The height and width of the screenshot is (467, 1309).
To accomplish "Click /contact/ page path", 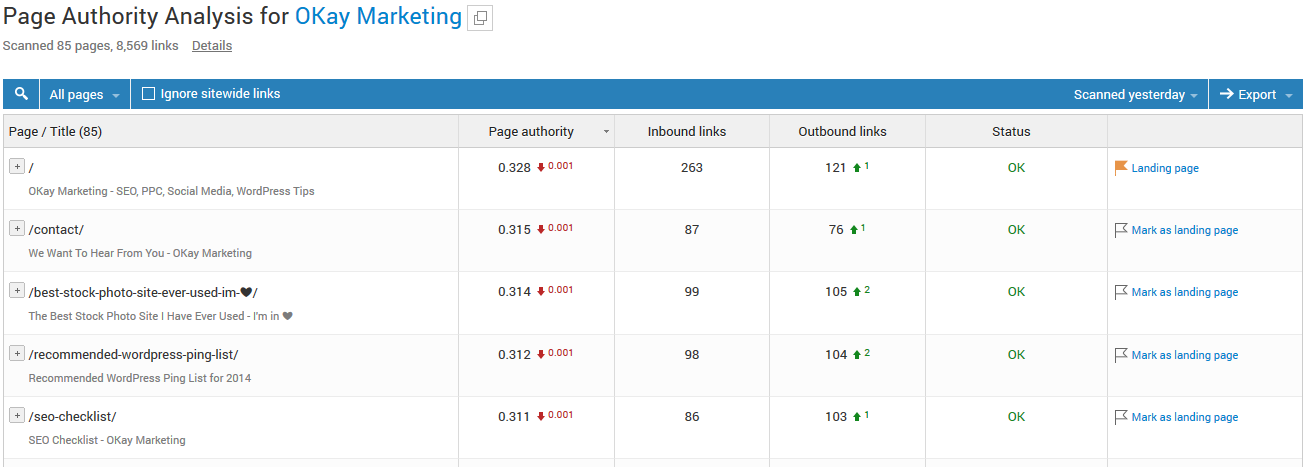I will point(56,230).
